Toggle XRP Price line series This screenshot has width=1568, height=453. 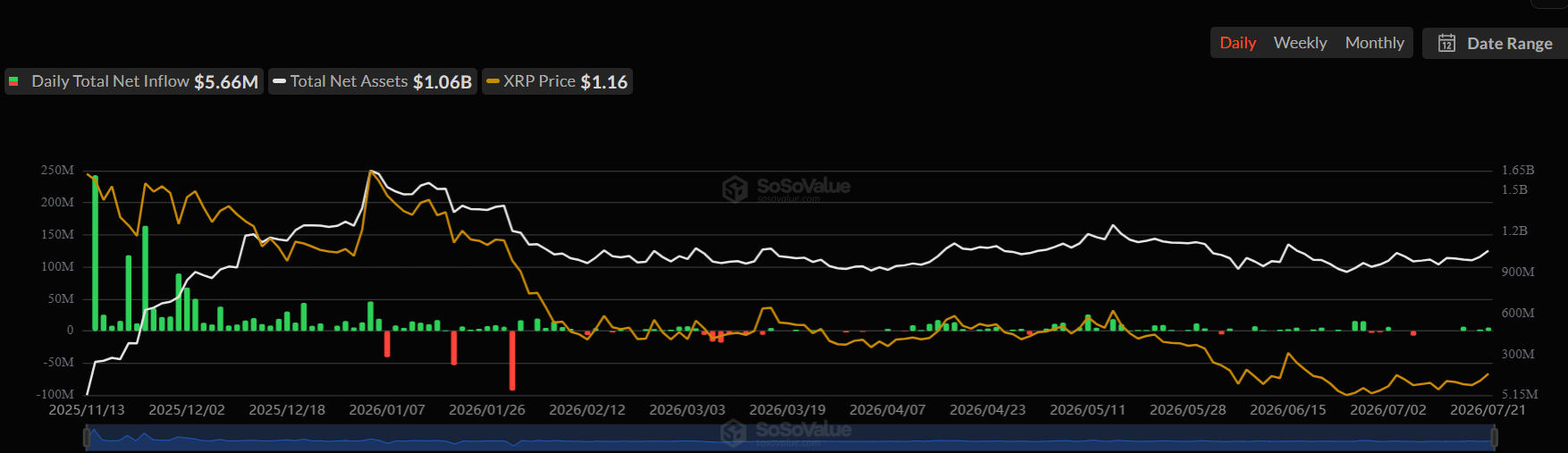pyautogui.click(x=557, y=81)
